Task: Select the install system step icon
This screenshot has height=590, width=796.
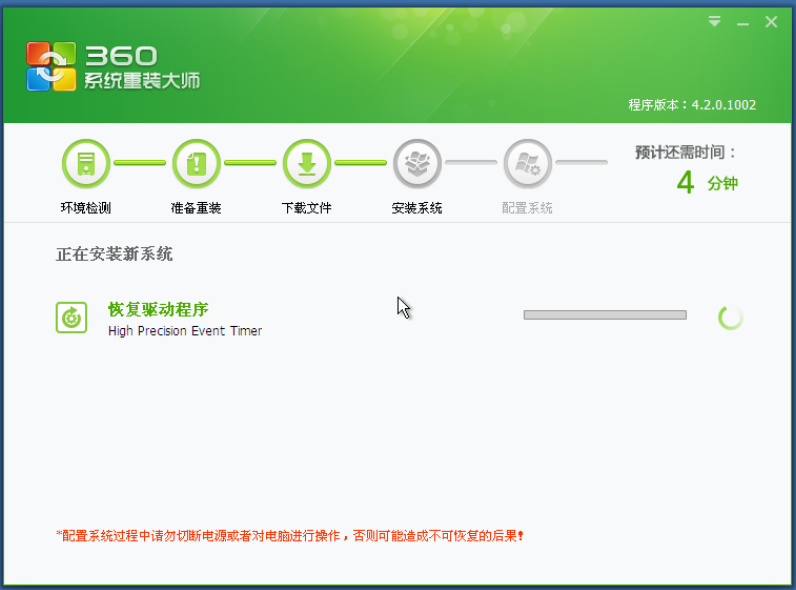Action: (417, 163)
